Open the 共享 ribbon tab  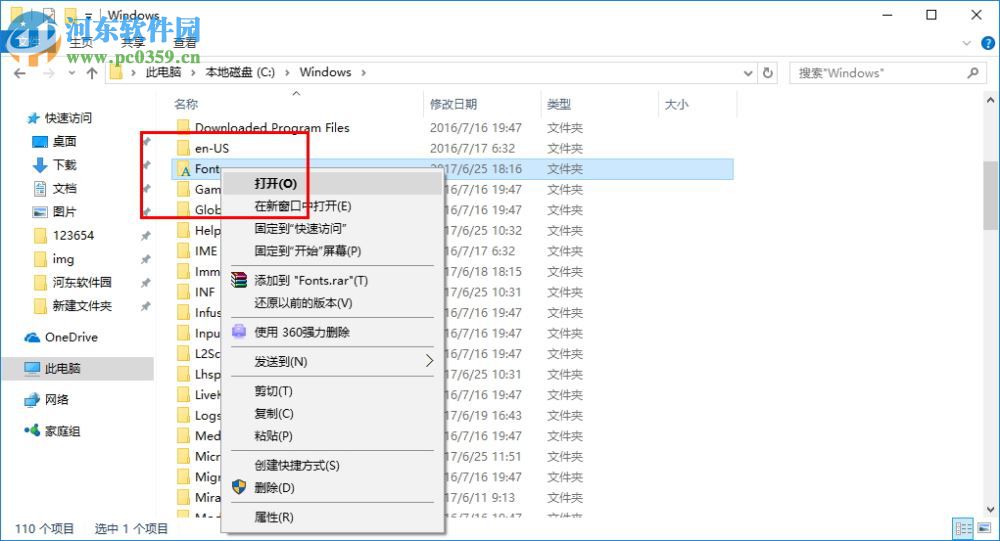pos(133,43)
